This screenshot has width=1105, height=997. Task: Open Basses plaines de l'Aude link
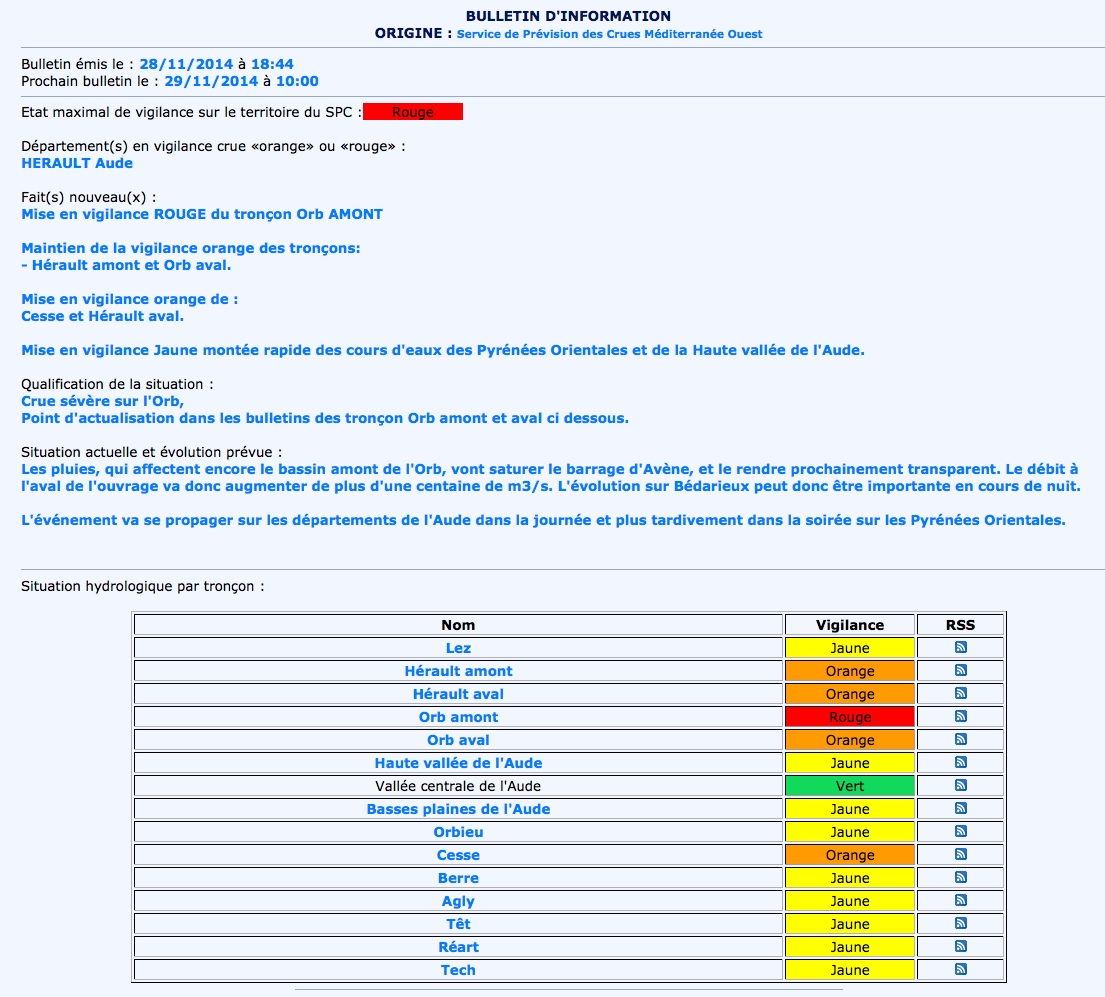(458, 809)
